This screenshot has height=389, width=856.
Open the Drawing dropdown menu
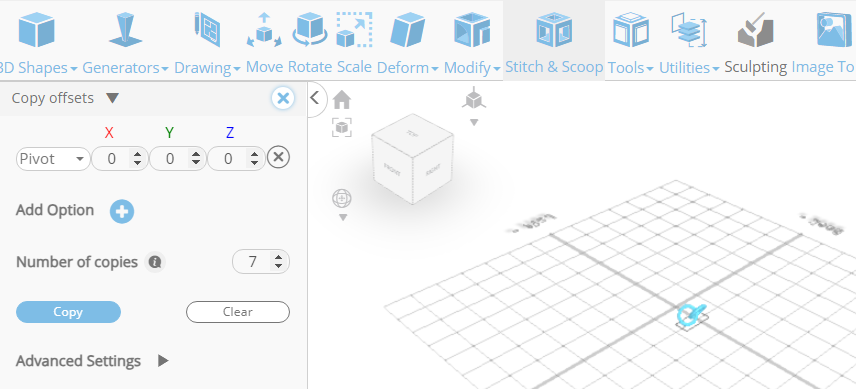(x=236, y=69)
